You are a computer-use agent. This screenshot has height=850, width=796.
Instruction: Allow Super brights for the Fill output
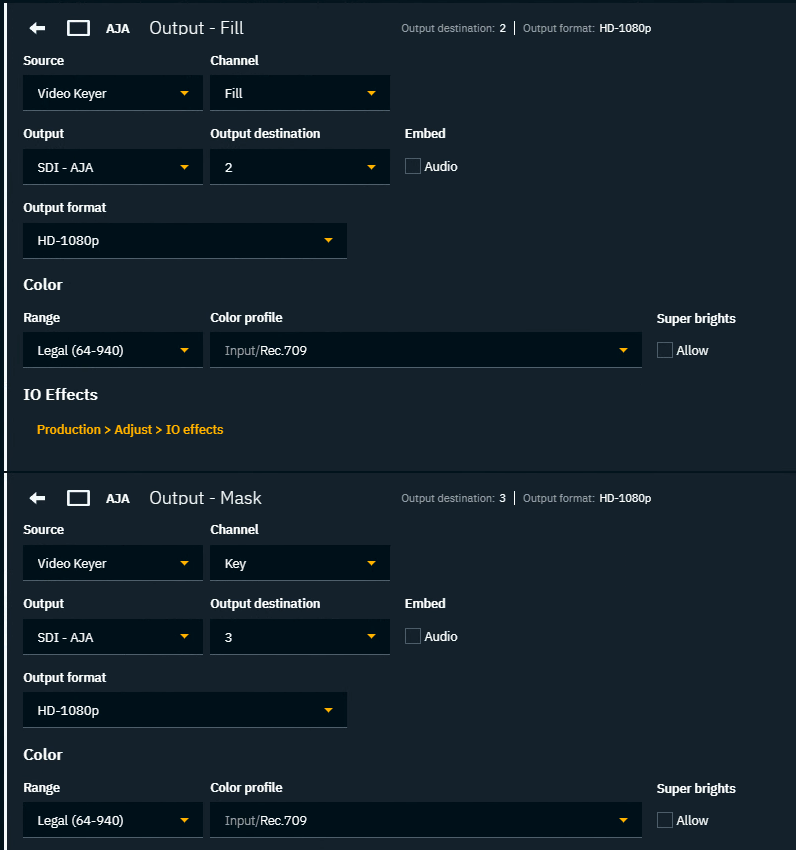(664, 350)
